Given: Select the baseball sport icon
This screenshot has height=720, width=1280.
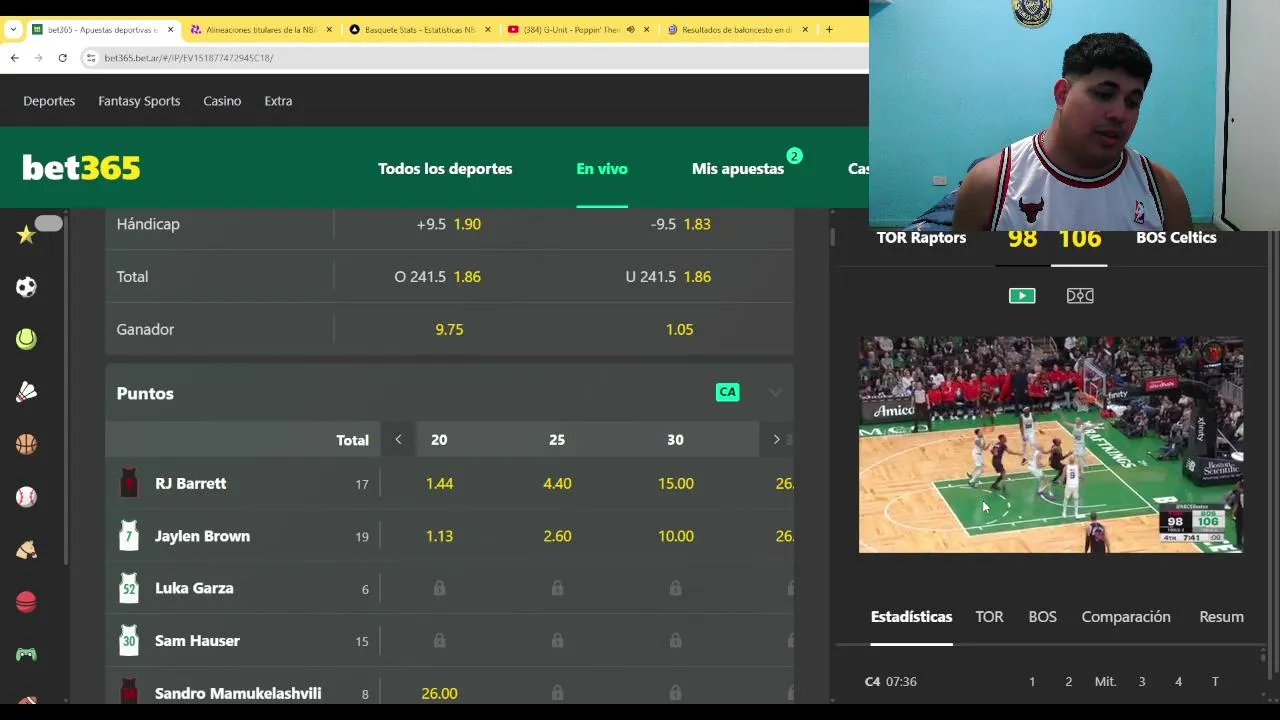Looking at the screenshot, I should [26, 497].
